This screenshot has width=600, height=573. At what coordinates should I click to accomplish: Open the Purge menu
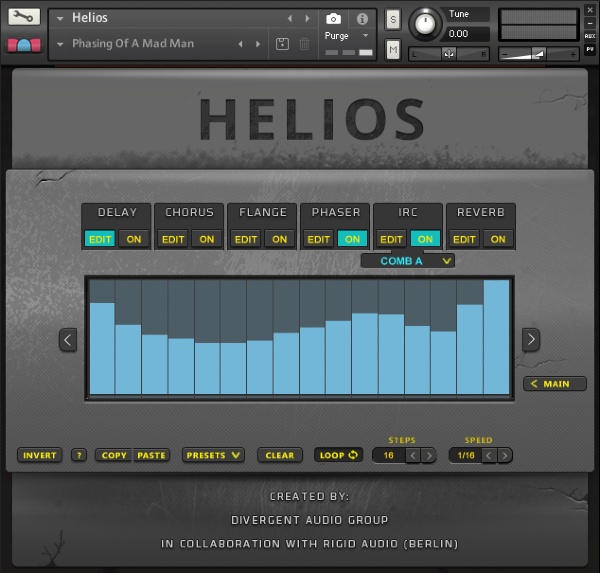click(346, 36)
